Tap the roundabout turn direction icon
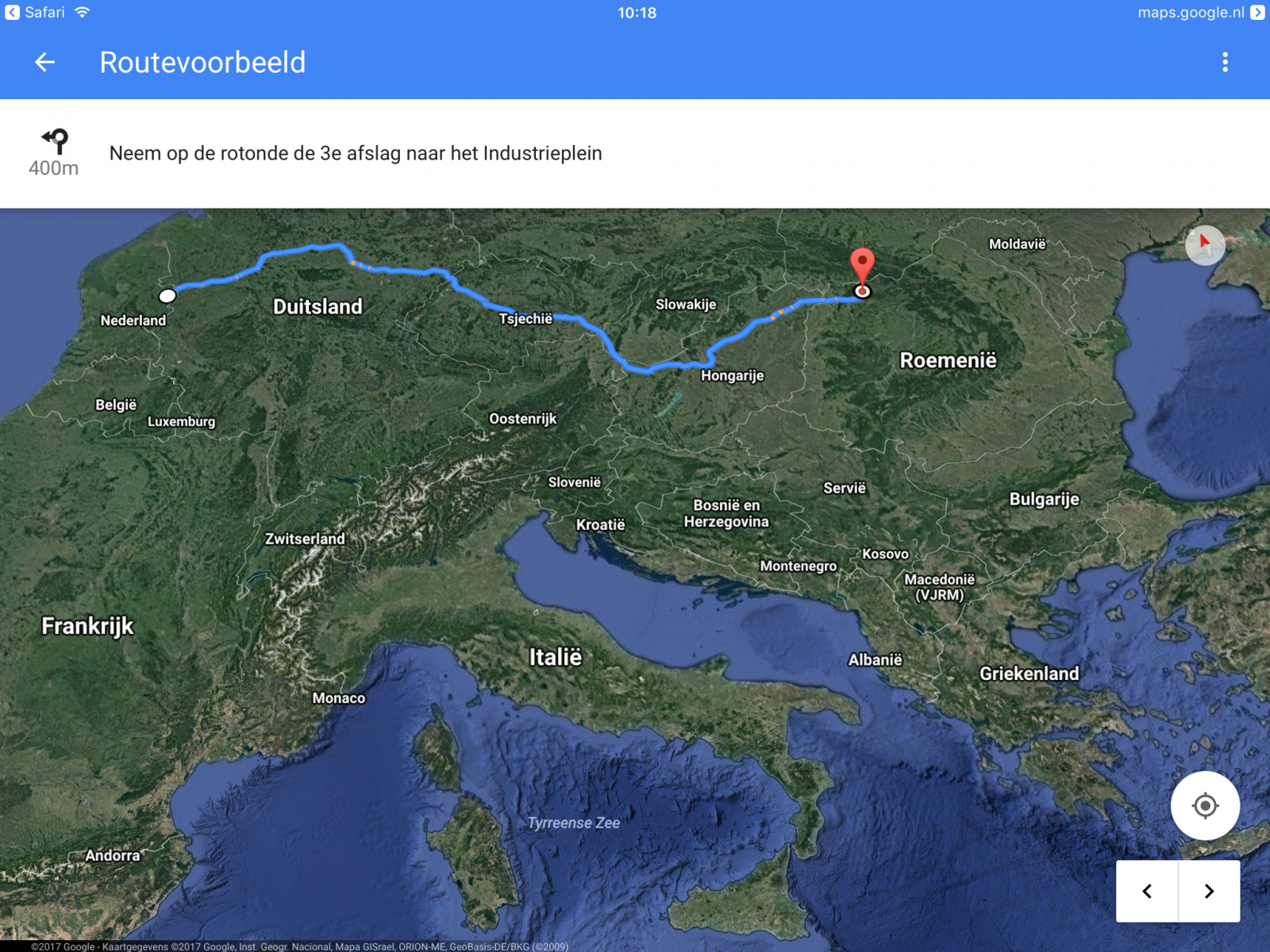 [55, 141]
